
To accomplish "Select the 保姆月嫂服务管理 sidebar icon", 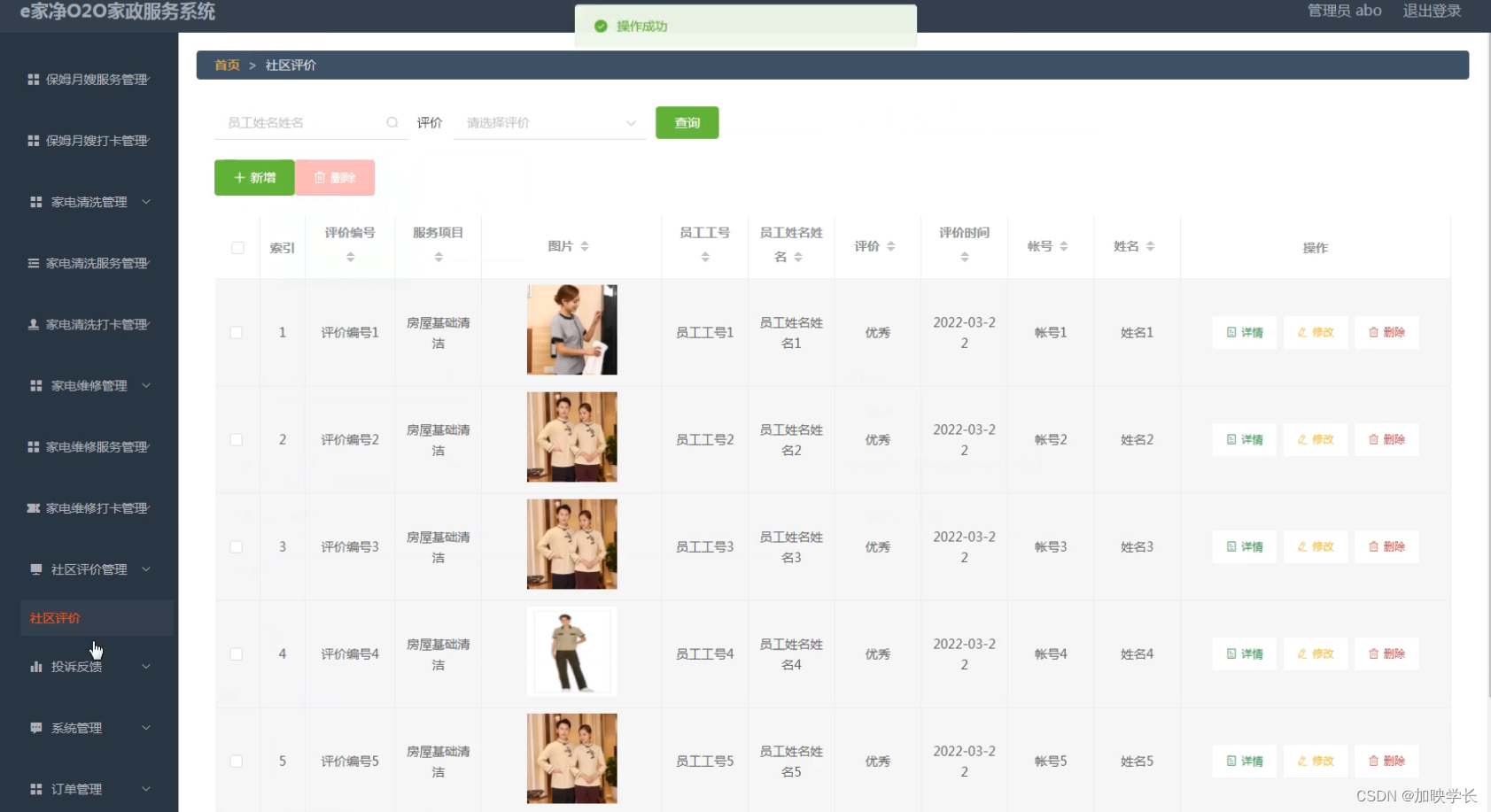I will point(35,79).
